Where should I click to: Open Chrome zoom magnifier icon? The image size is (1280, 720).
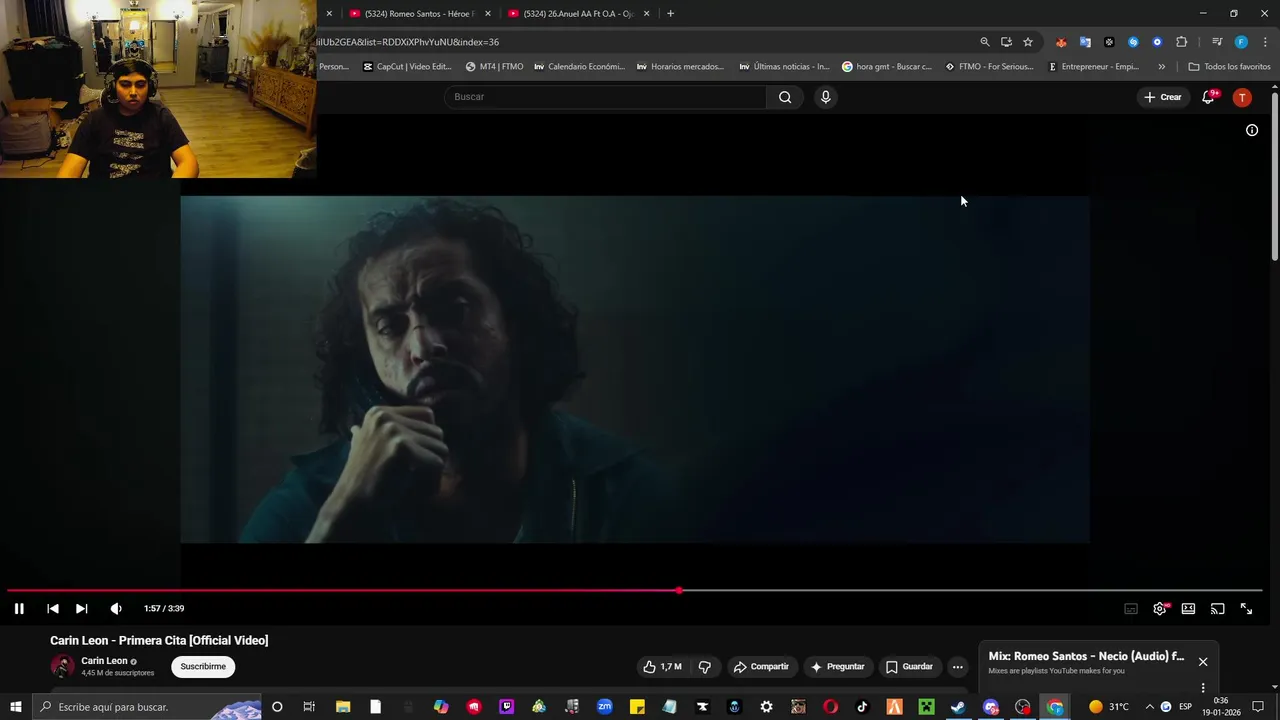tap(984, 42)
